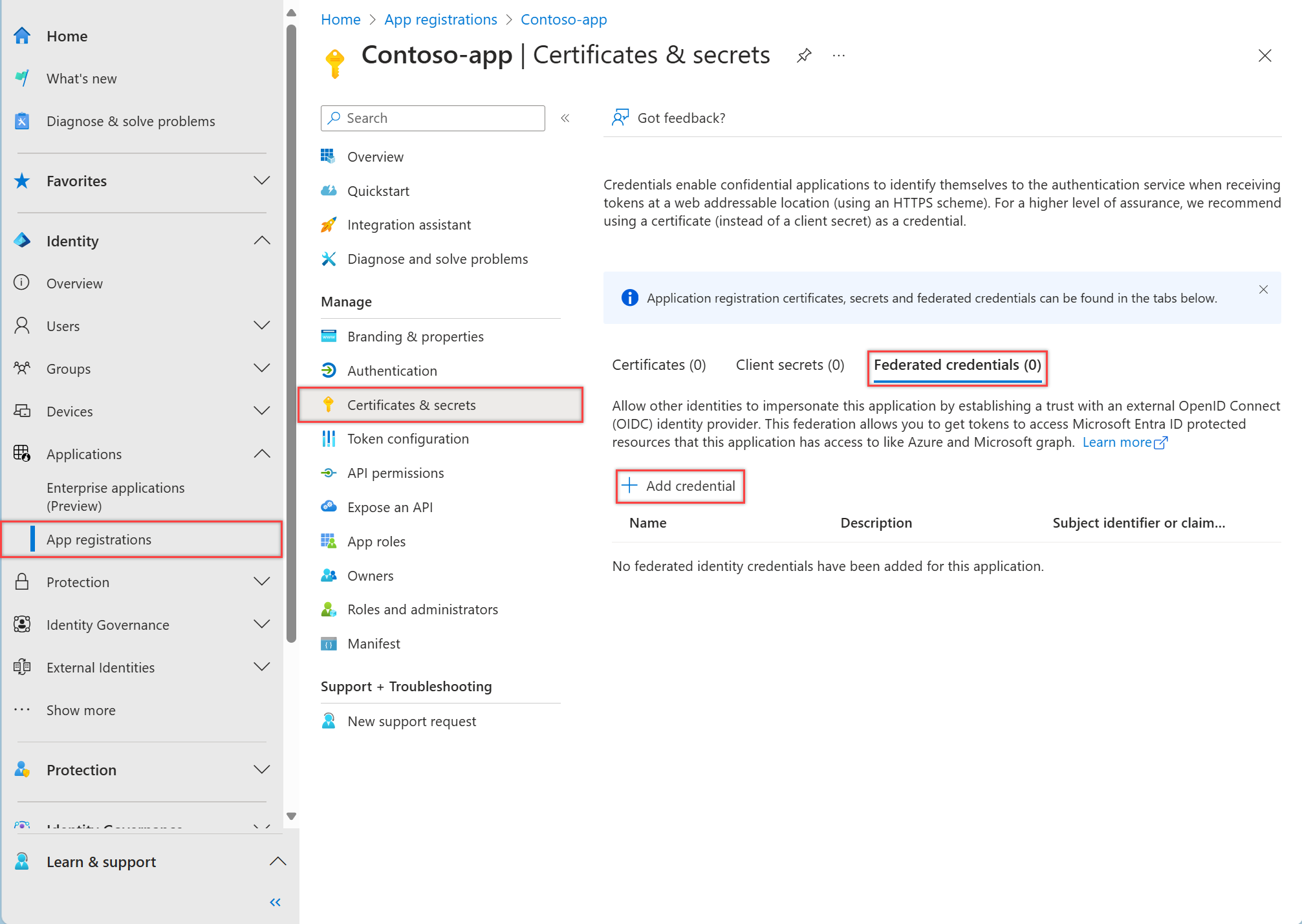This screenshot has height=924, width=1302.
Task: Expand the Protection section
Action: point(262,581)
